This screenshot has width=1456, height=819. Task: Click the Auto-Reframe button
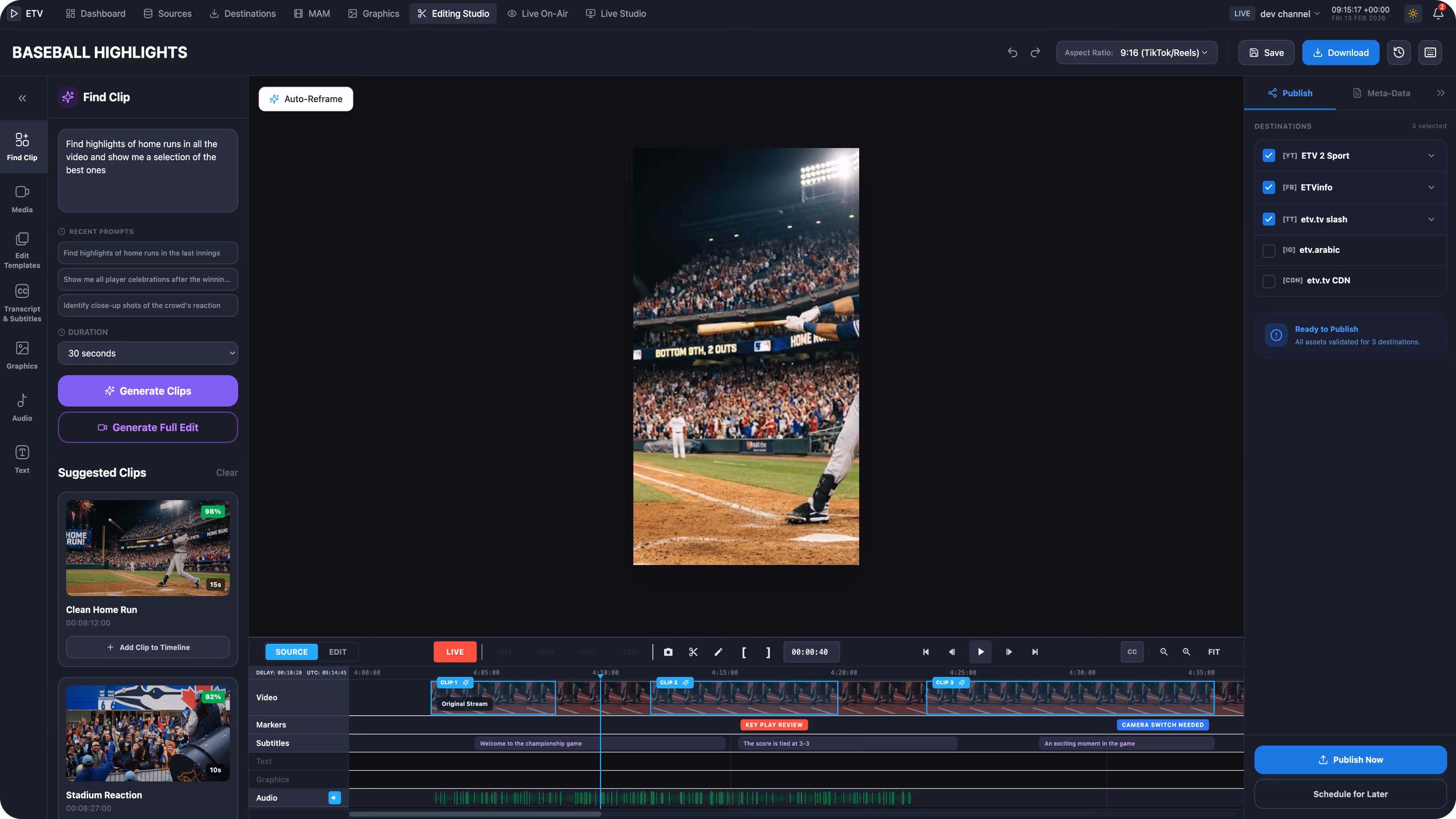(x=306, y=99)
